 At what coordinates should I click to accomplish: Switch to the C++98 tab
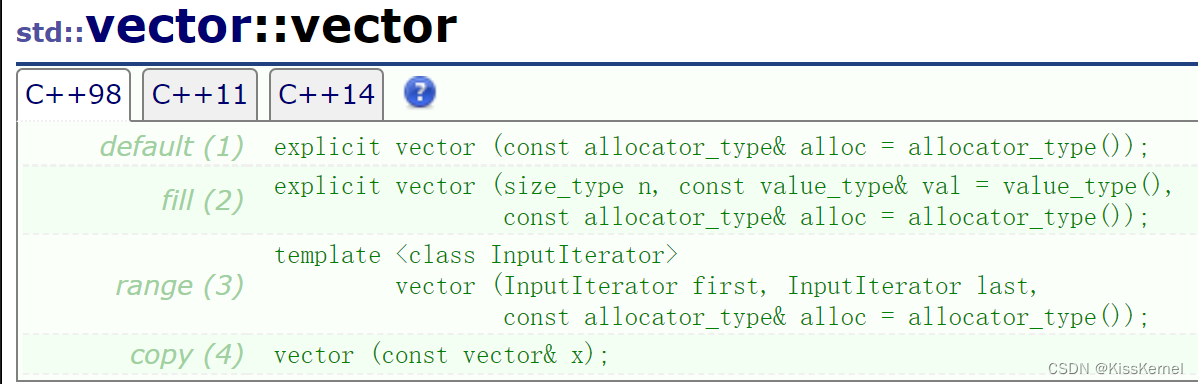(73, 95)
